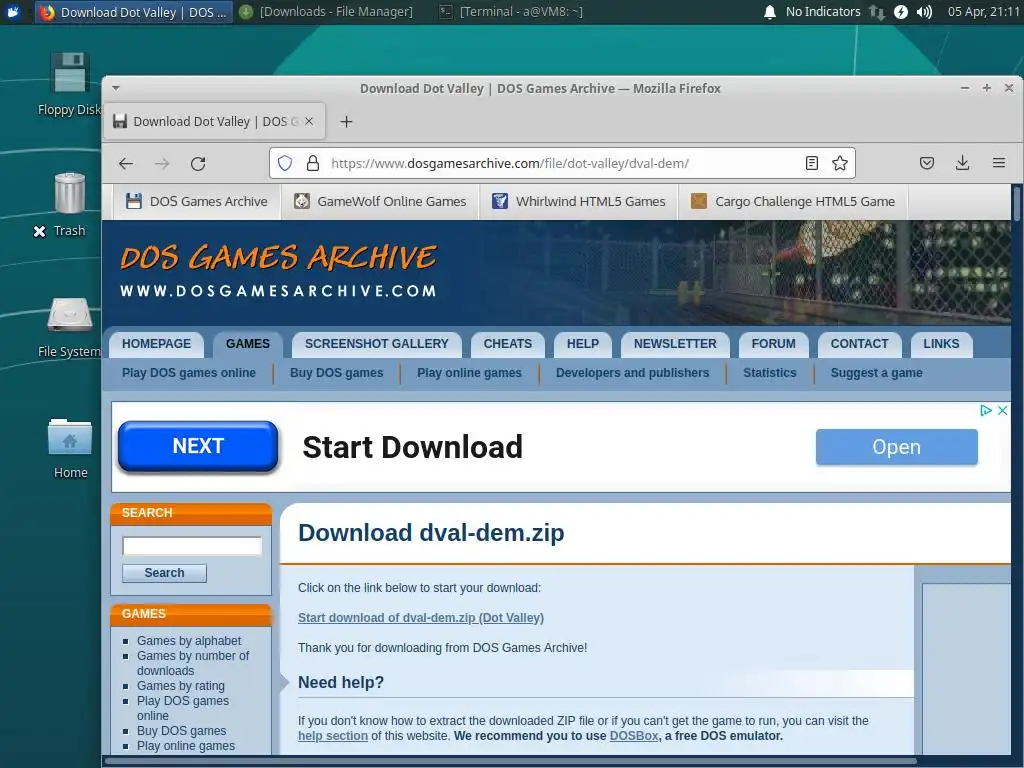Open the HELP tab
1024x768 pixels.
[583, 344]
